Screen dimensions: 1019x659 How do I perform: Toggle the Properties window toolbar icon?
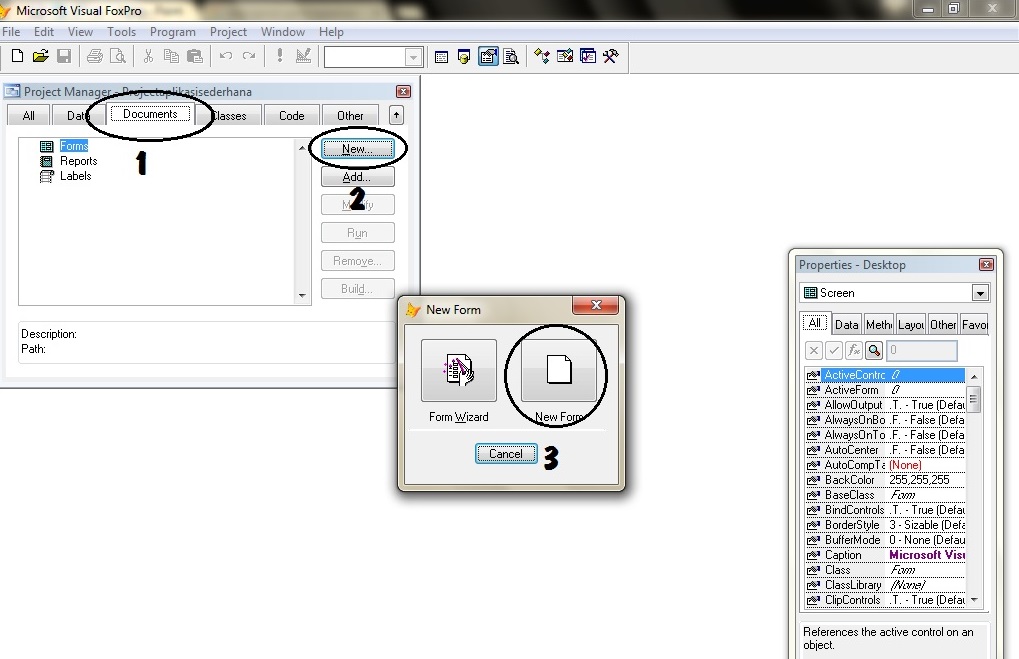[x=488, y=57]
